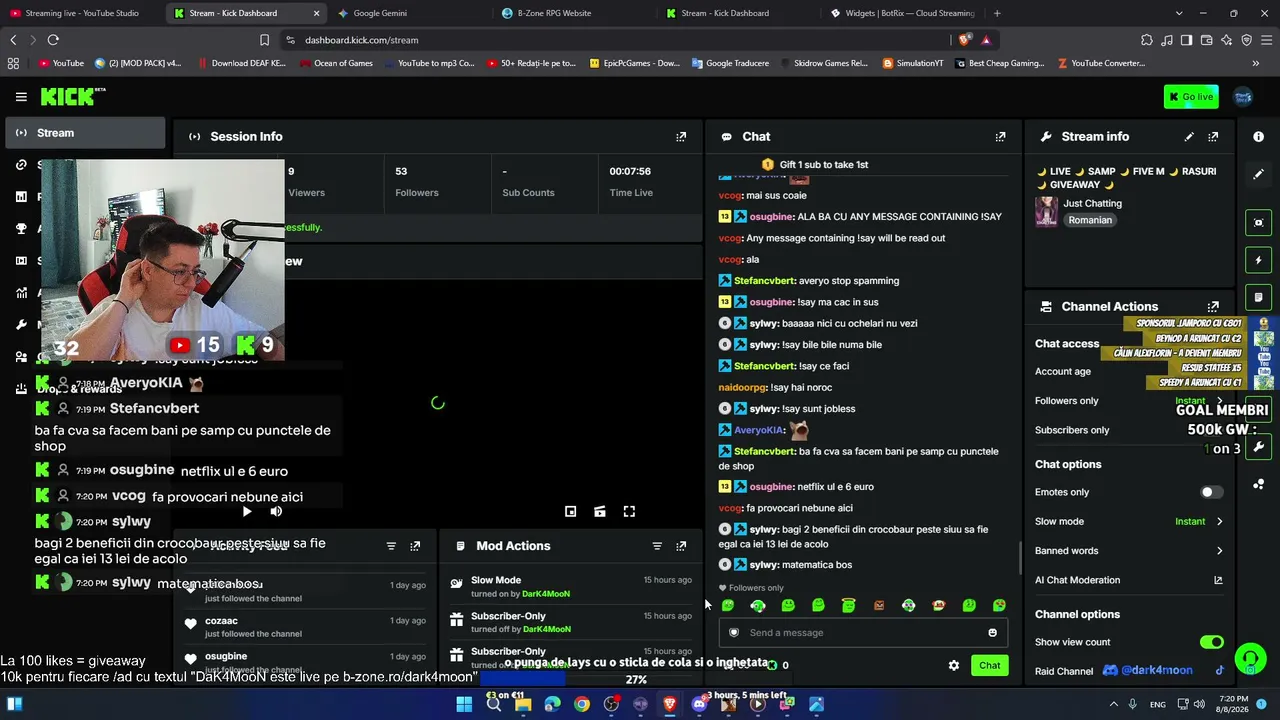Mute the stream preview volume
The width and height of the screenshot is (1280, 720).
coord(276,511)
